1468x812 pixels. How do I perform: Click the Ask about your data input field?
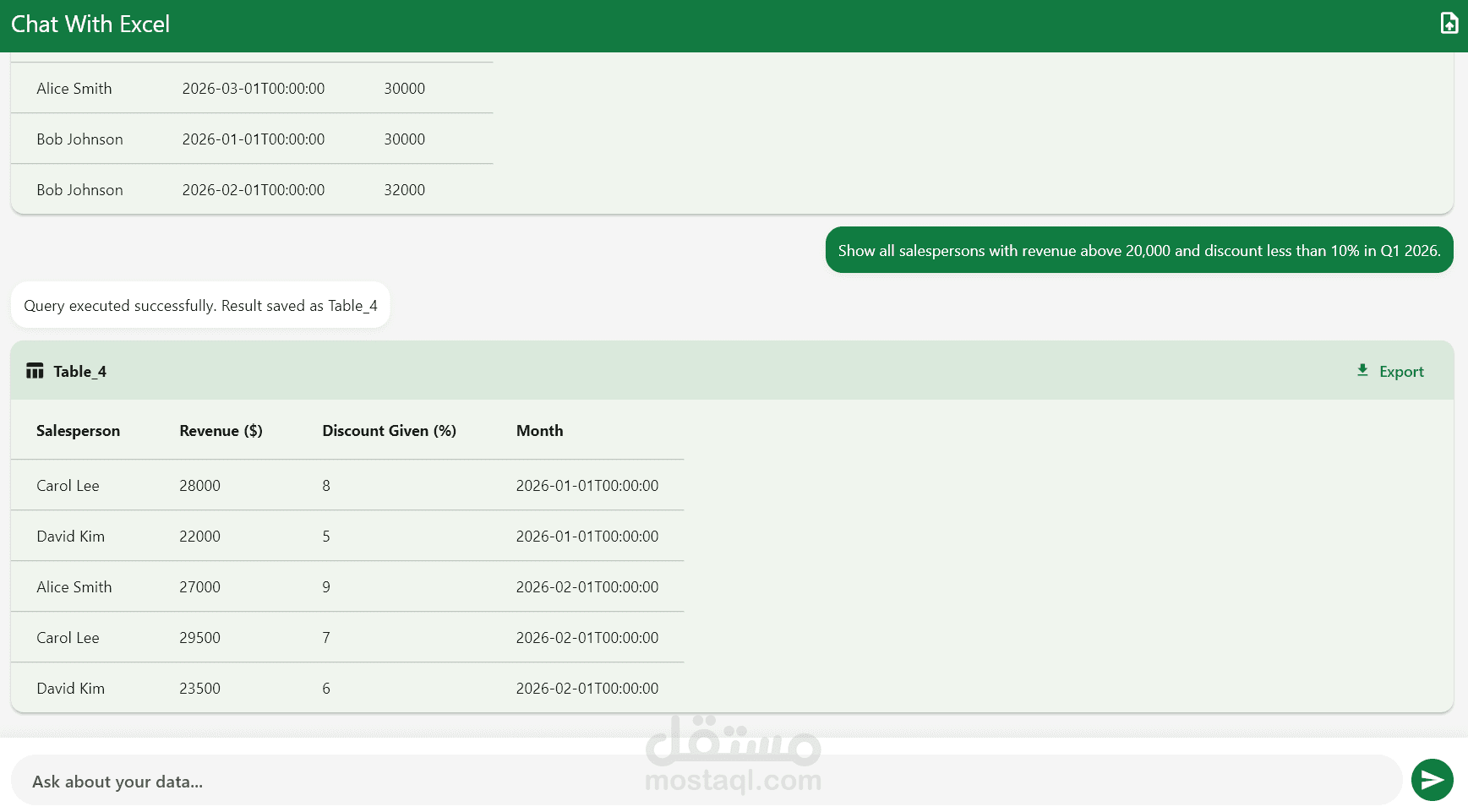[707, 781]
